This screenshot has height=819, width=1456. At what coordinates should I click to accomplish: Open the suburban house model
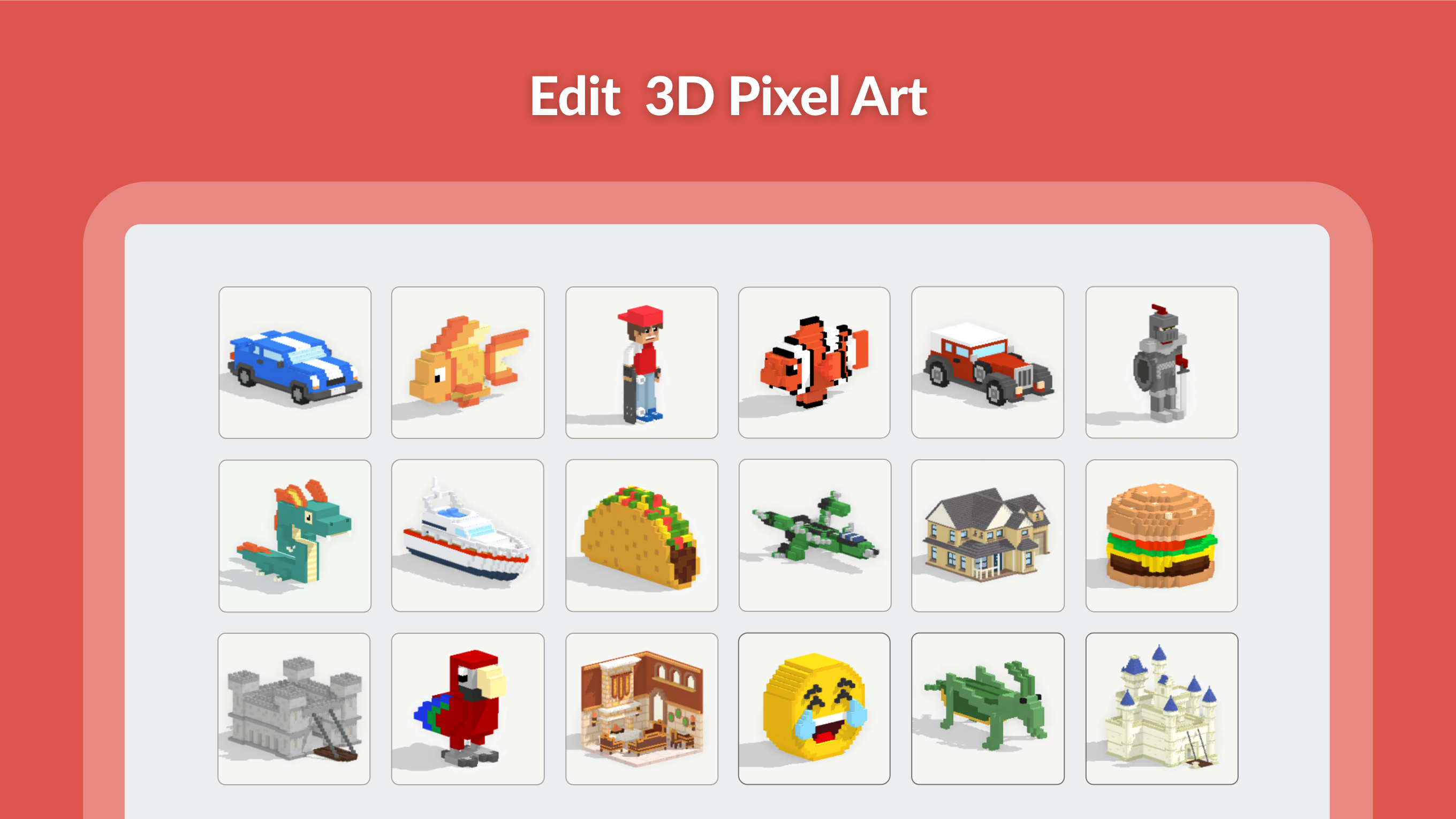(x=988, y=536)
